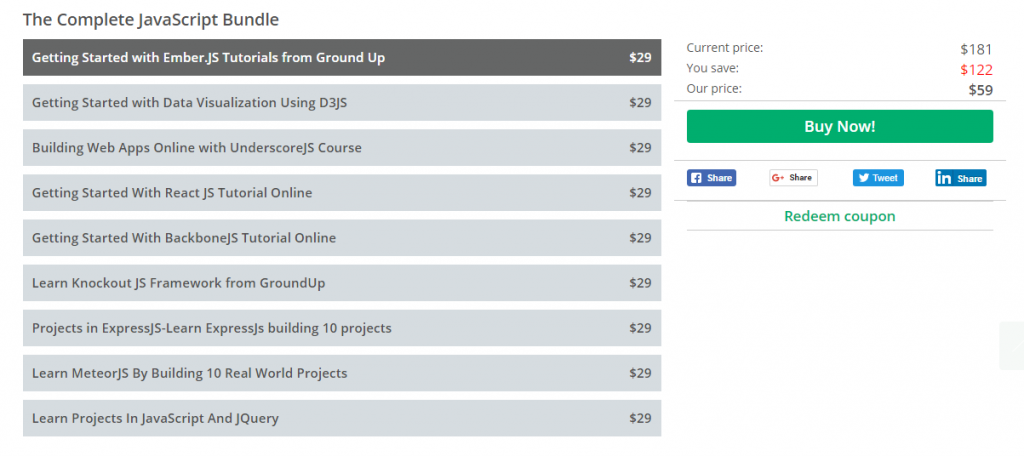The height and width of the screenshot is (456, 1024).
Task: Open the React JS Tutorial Online course
Action: coord(342,193)
